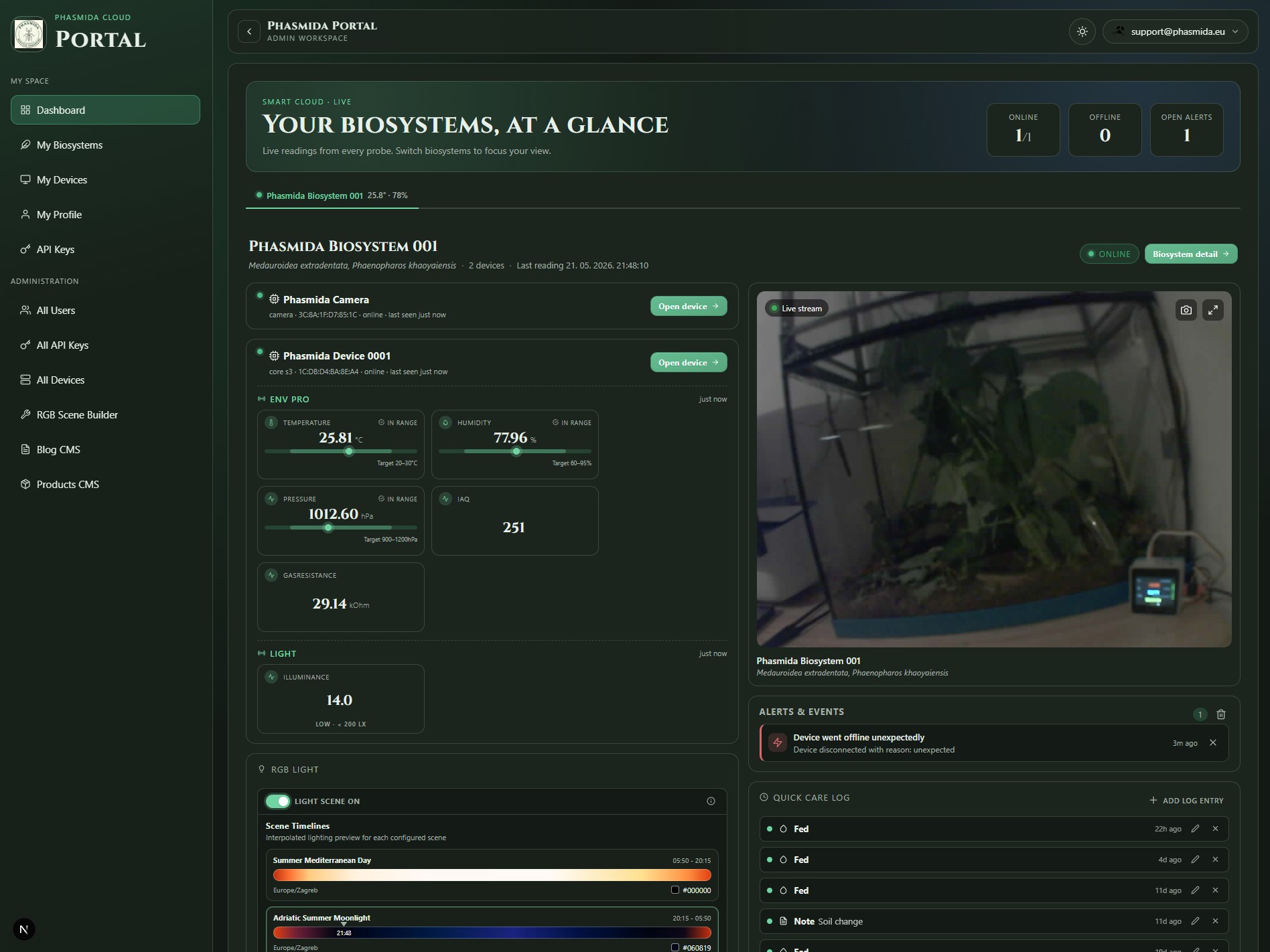Go to Dashboard in the sidebar

tap(105, 110)
